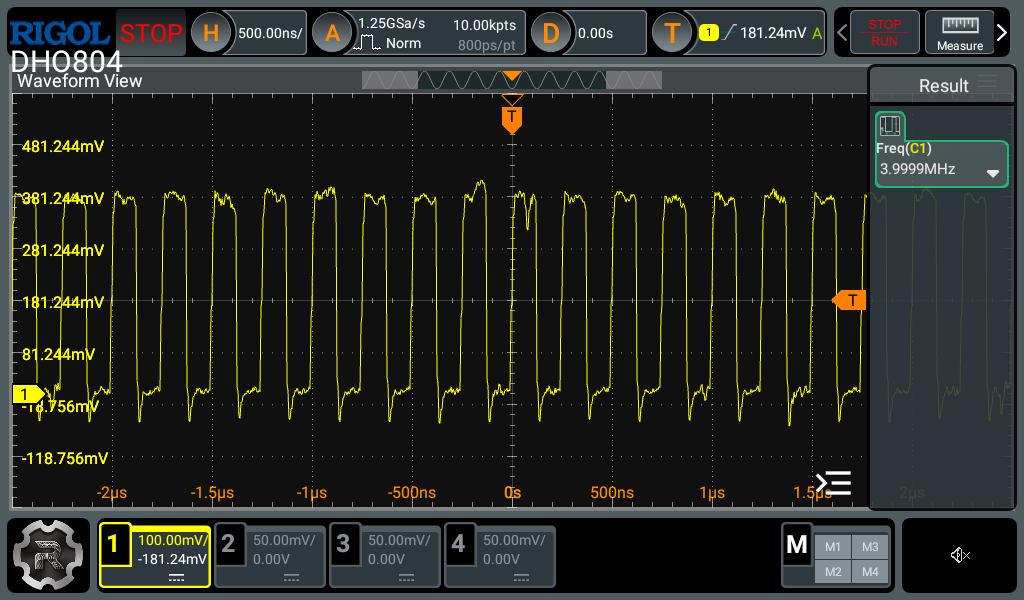Click the yellow trigger source 1 badge

[x=709, y=33]
